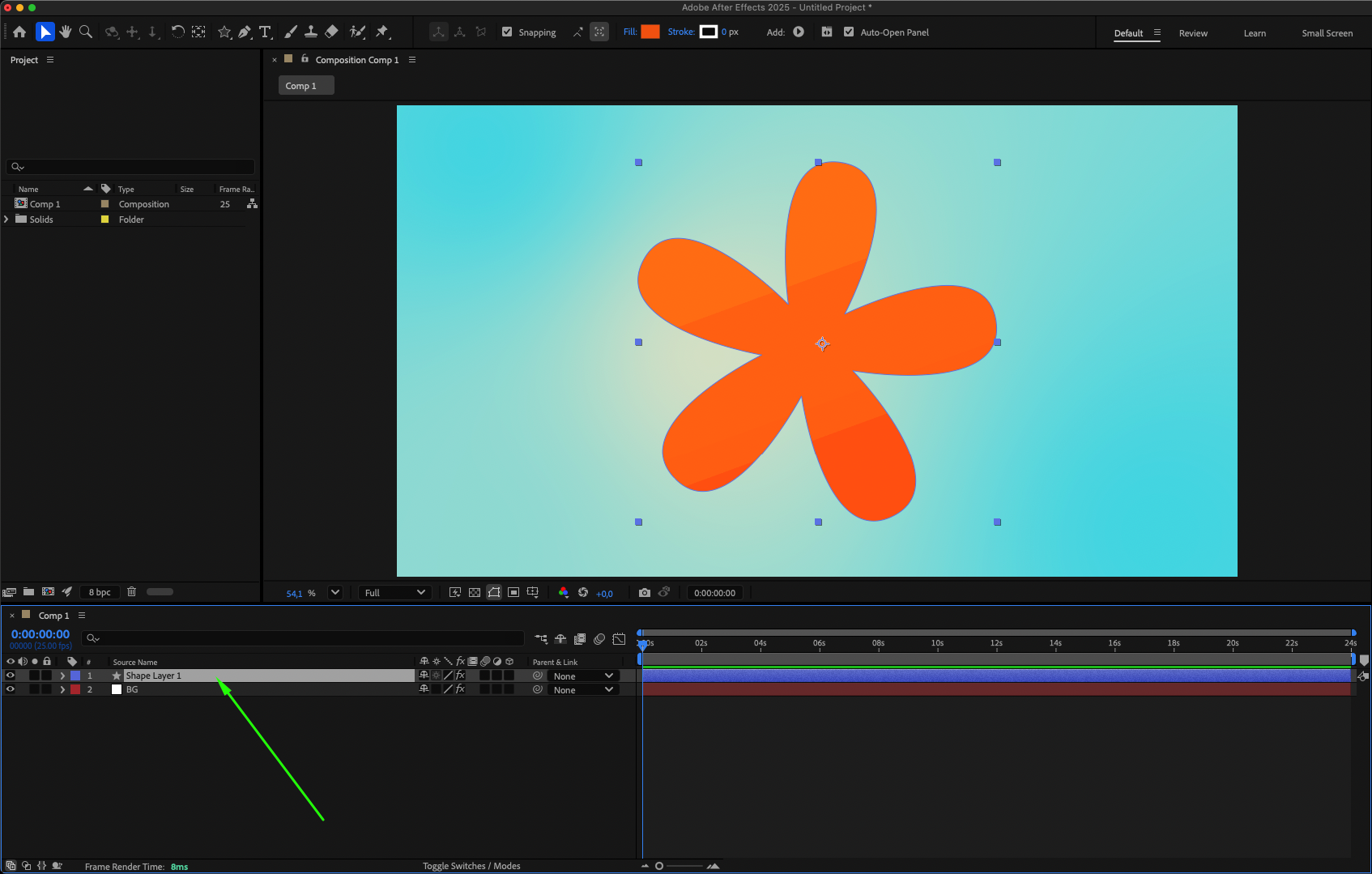Select the Orbit camera tool
The width and height of the screenshot is (1372, 874).
point(112,32)
